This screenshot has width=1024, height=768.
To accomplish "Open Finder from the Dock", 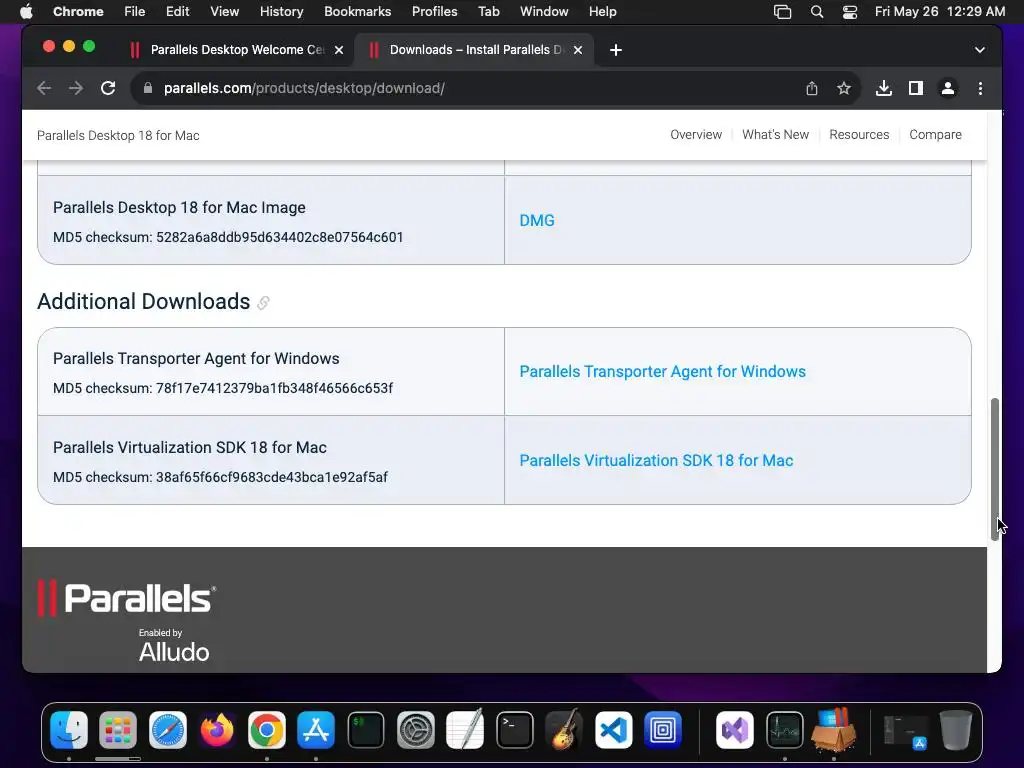I will pos(69,730).
